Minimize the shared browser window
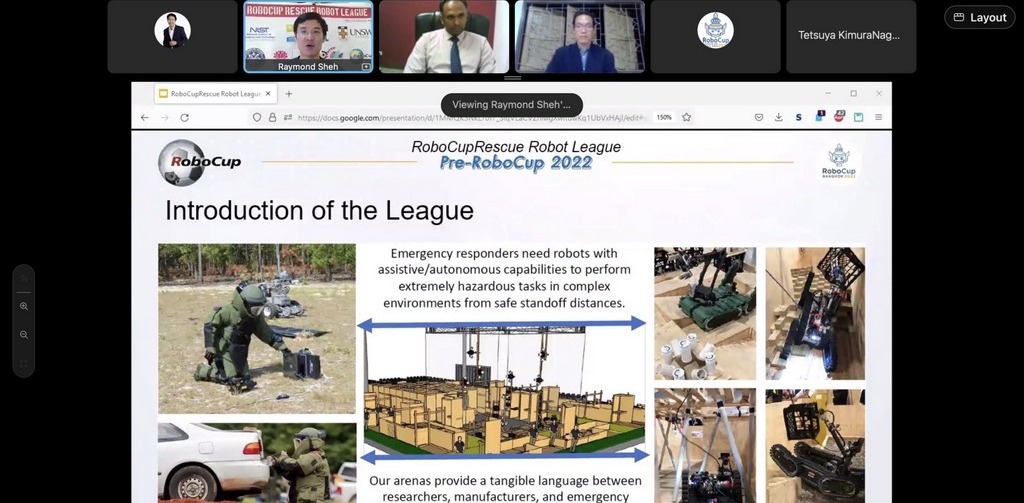Screen dimensions: 1024x503 coord(828,93)
